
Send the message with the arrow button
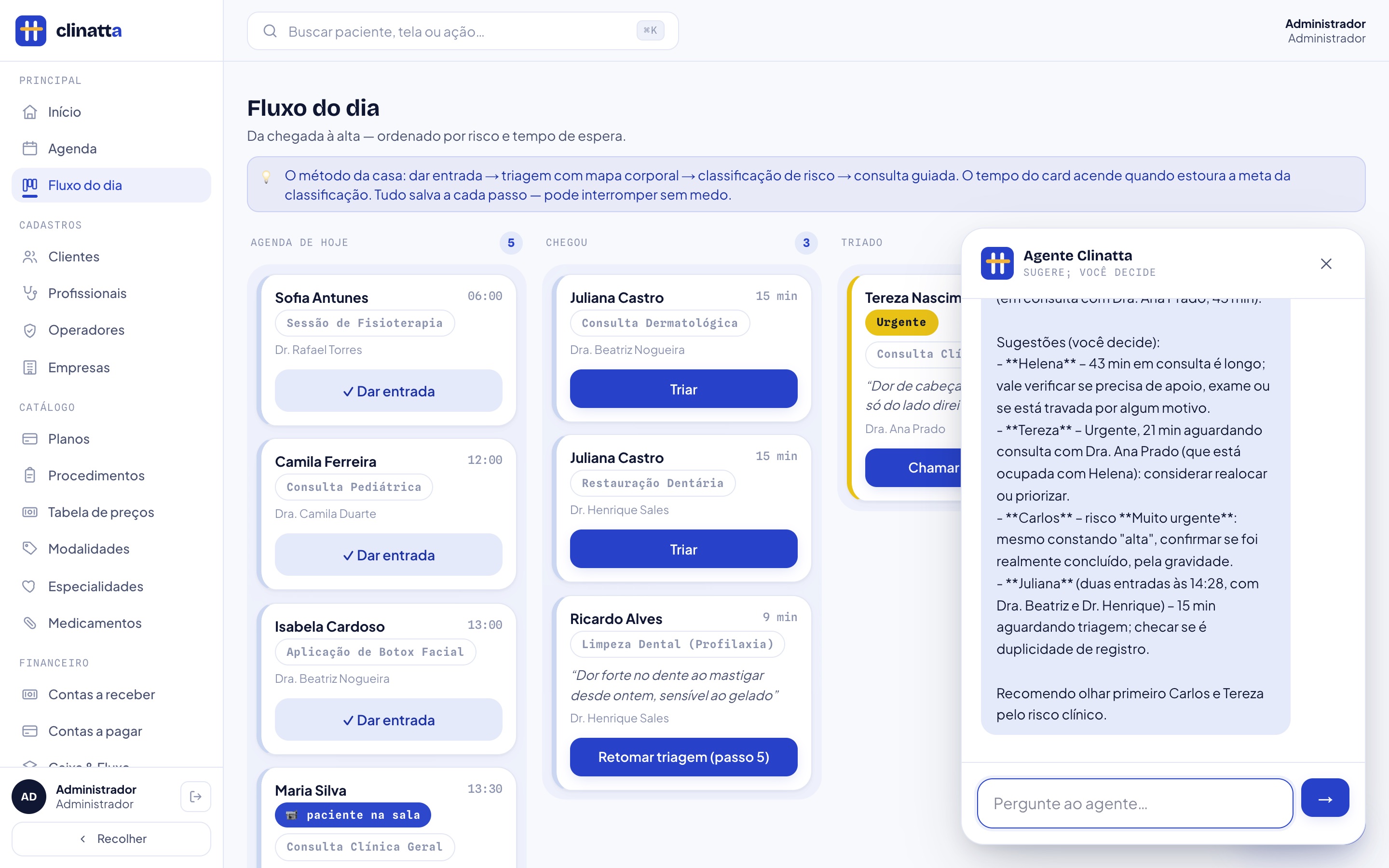click(1325, 798)
